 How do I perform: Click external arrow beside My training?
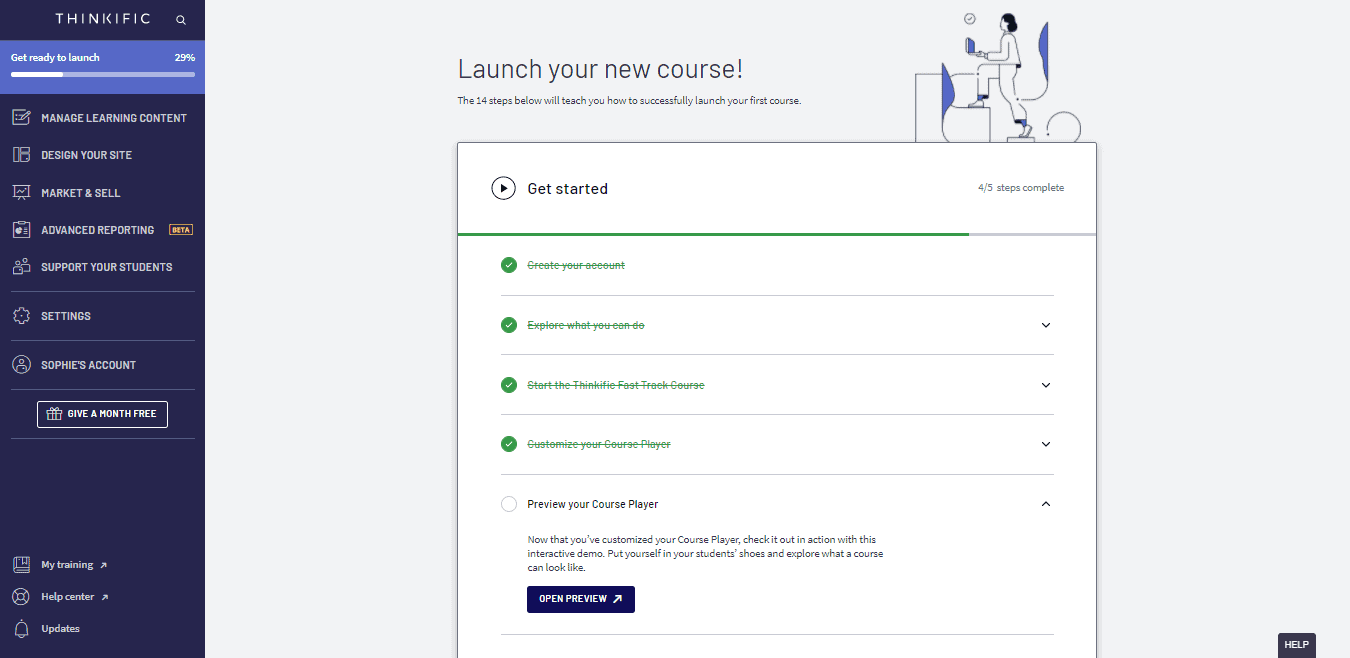point(103,566)
